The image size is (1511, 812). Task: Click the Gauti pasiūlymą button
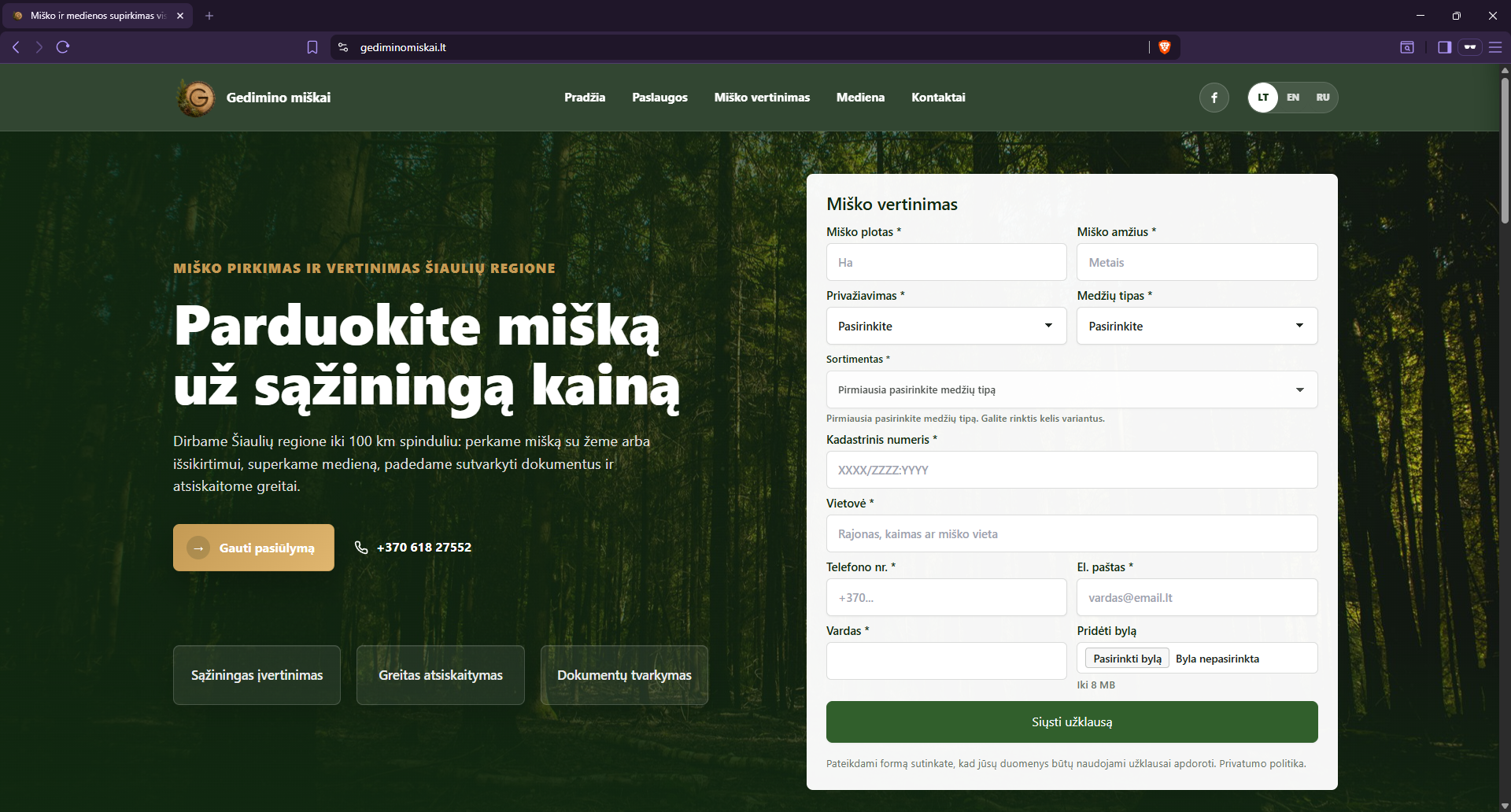253,548
